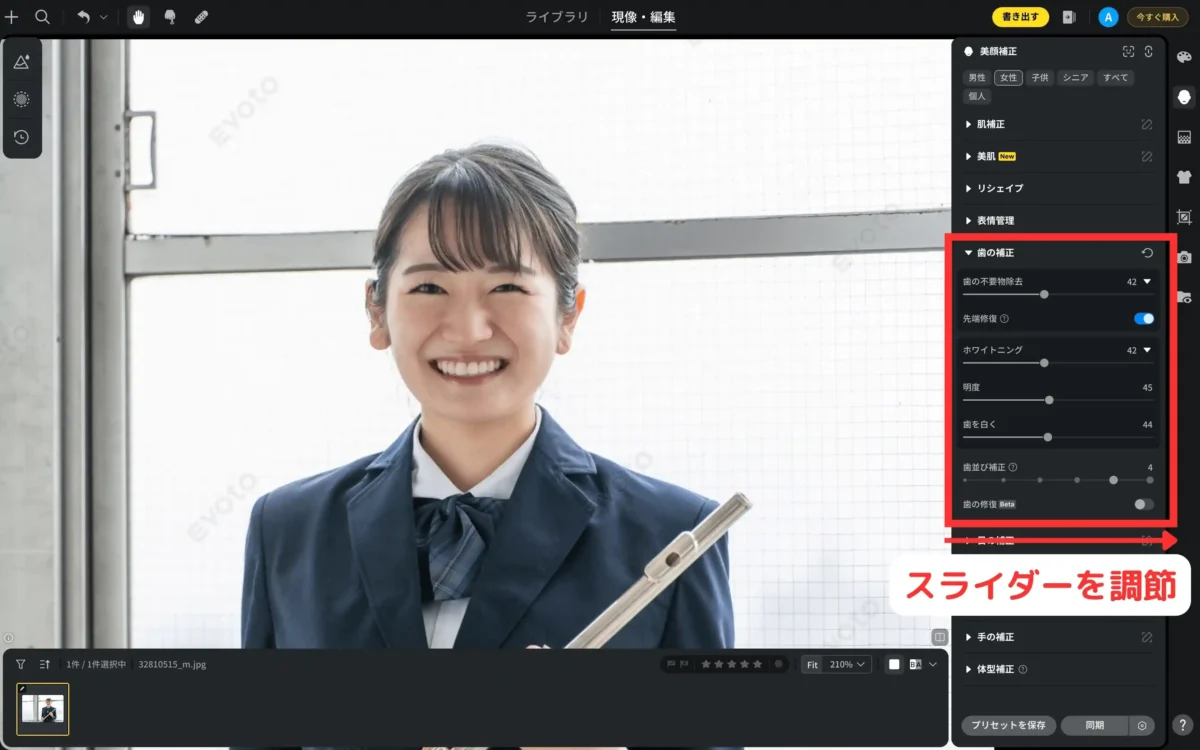This screenshot has width=1200, height=750.
Task: Toggle 手の補正 effect off icon
Action: [x=1147, y=636]
